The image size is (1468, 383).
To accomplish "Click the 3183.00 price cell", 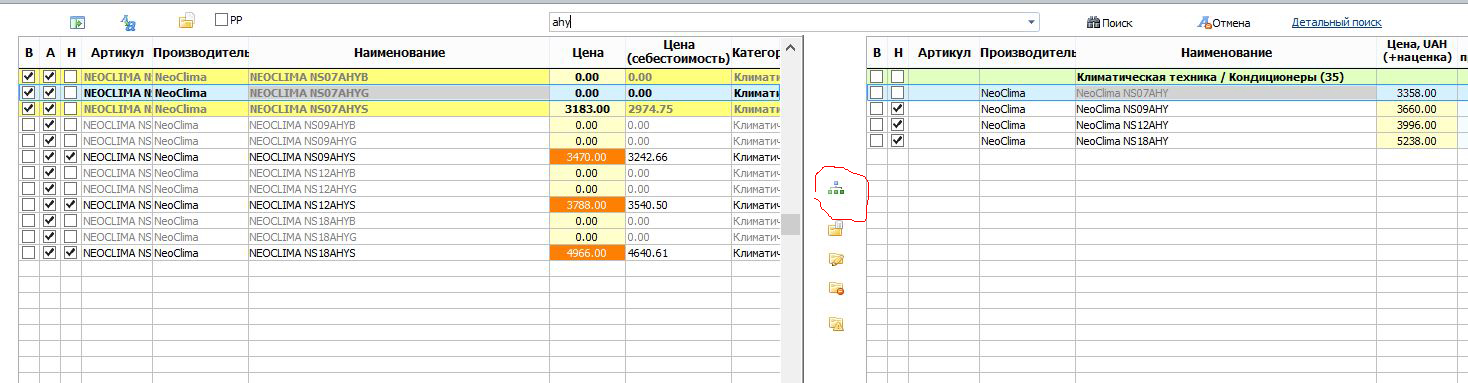I will point(587,108).
